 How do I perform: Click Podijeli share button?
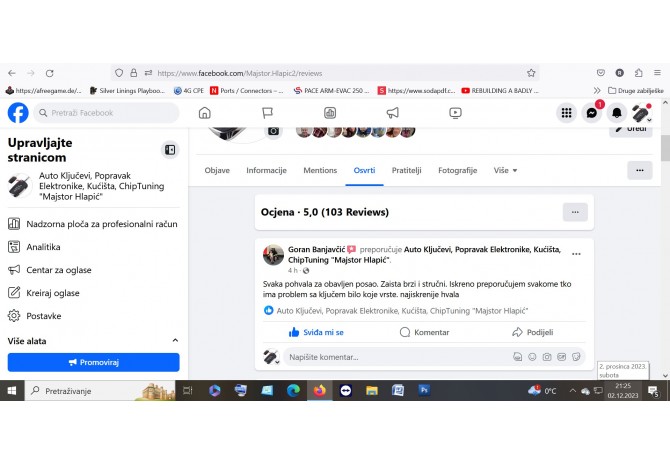pyautogui.click(x=532, y=332)
